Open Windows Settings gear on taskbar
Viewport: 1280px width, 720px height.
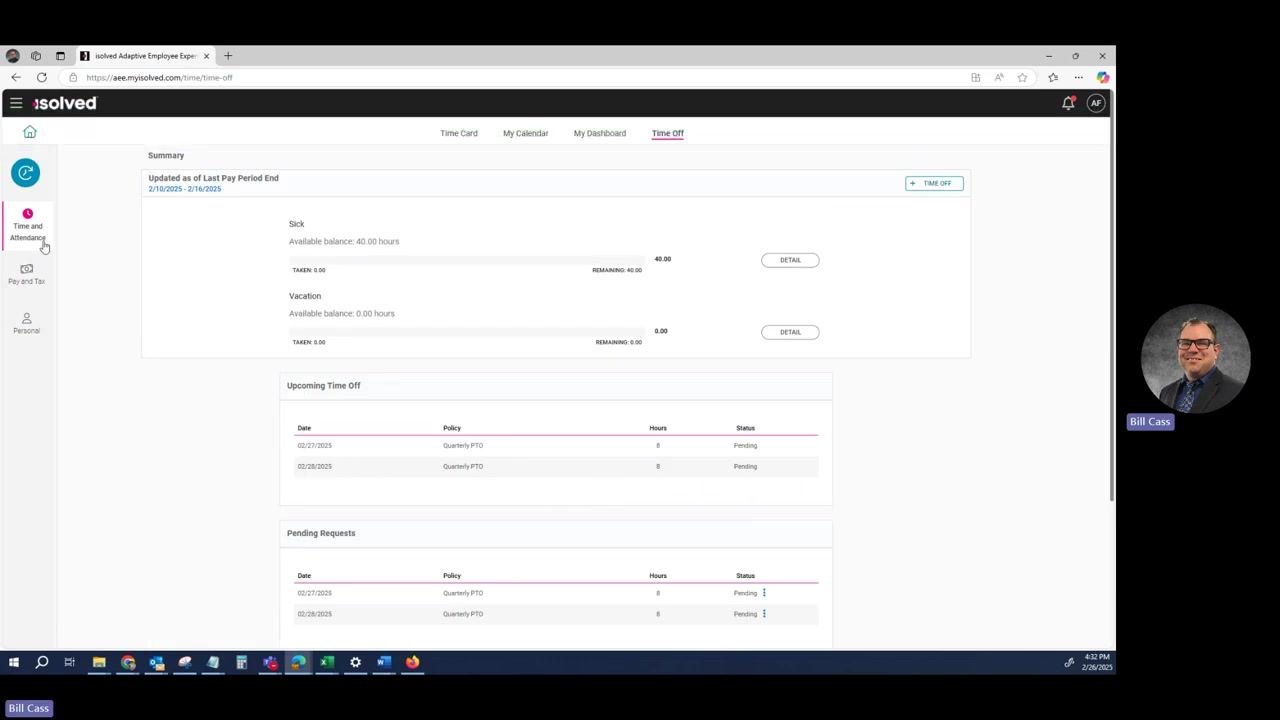click(x=355, y=662)
